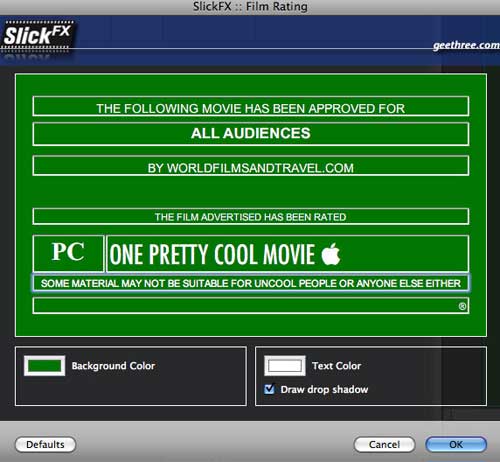Open the Background Color swatch
Viewport: 500px width, 462px height.
[x=45, y=366]
